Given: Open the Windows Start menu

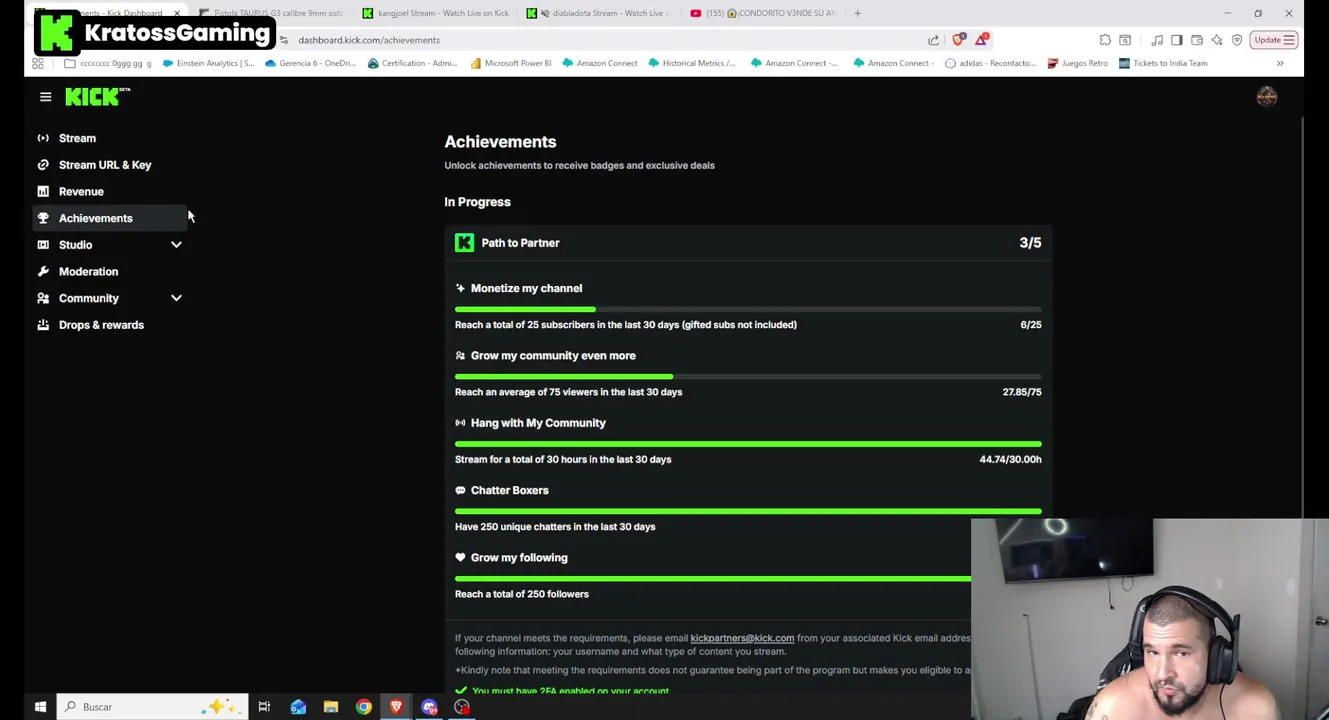Looking at the screenshot, I should (x=40, y=707).
